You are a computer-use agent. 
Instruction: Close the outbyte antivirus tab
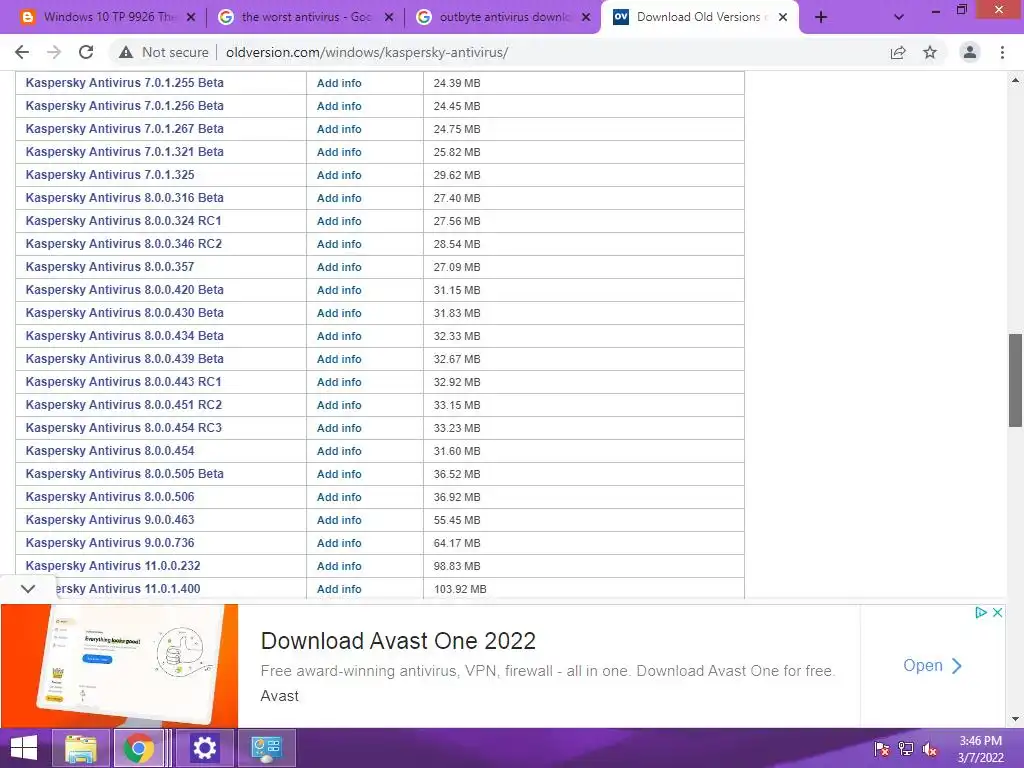point(586,17)
